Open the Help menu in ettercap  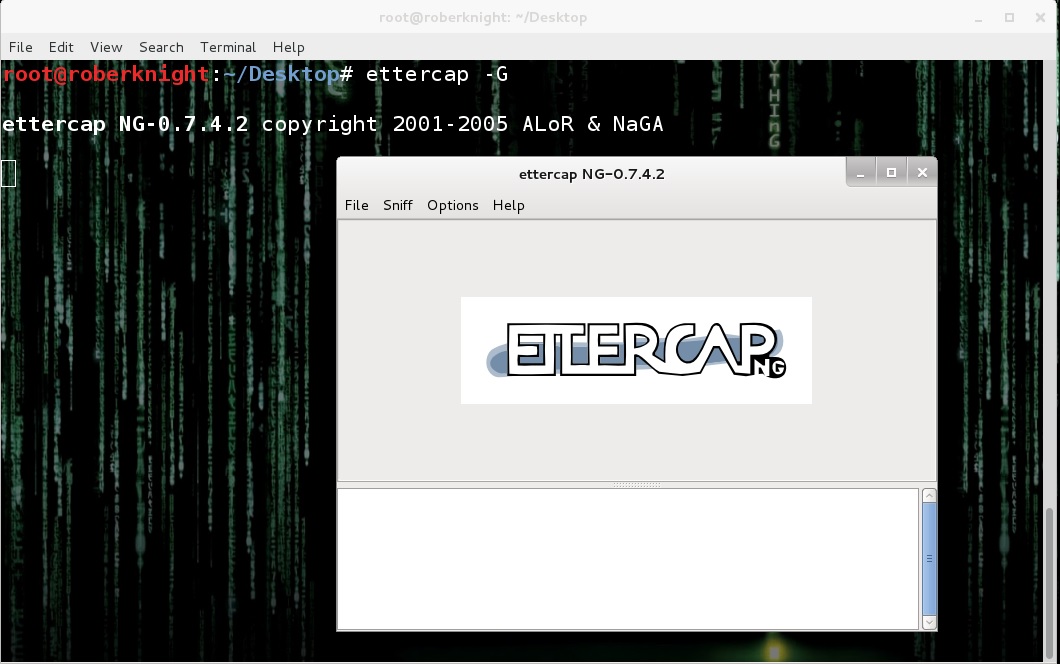pyautogui.click(x=508, y=205)
